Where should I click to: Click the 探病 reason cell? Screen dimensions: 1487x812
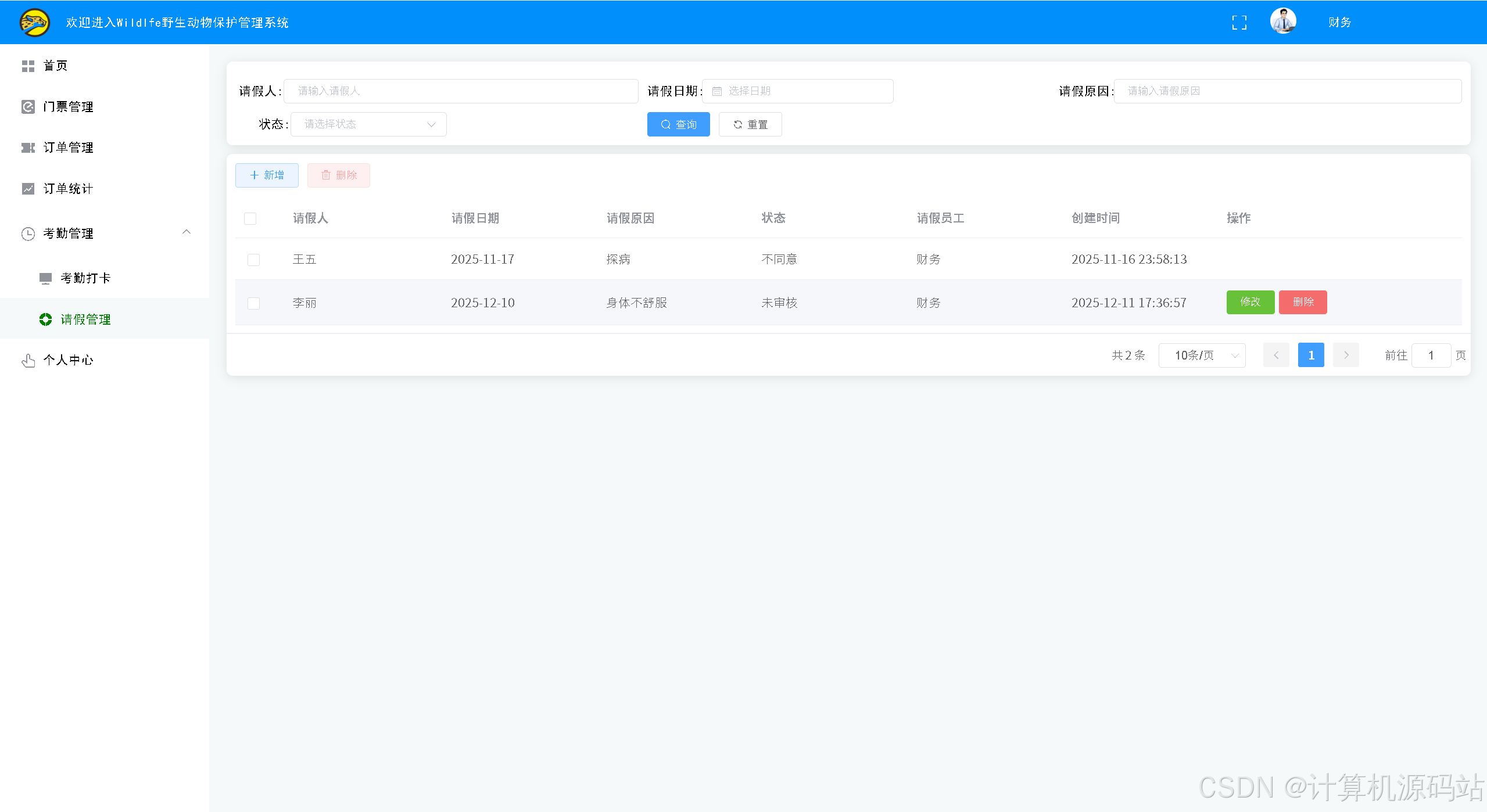tap(618, 259)
